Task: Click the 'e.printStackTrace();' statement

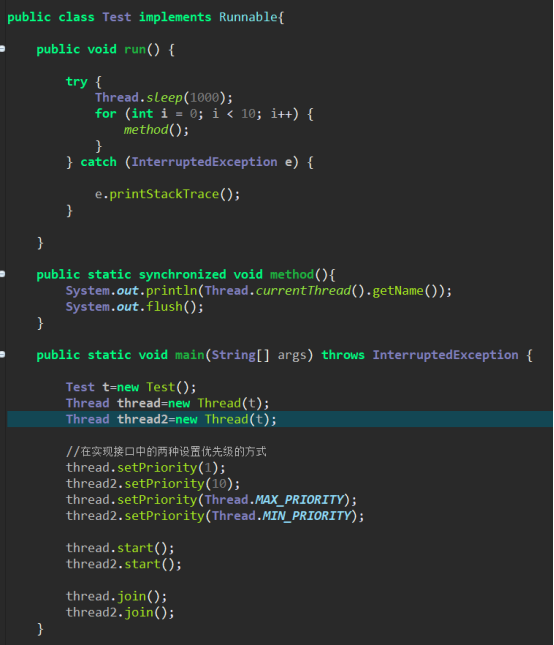Action: [167, 194]
